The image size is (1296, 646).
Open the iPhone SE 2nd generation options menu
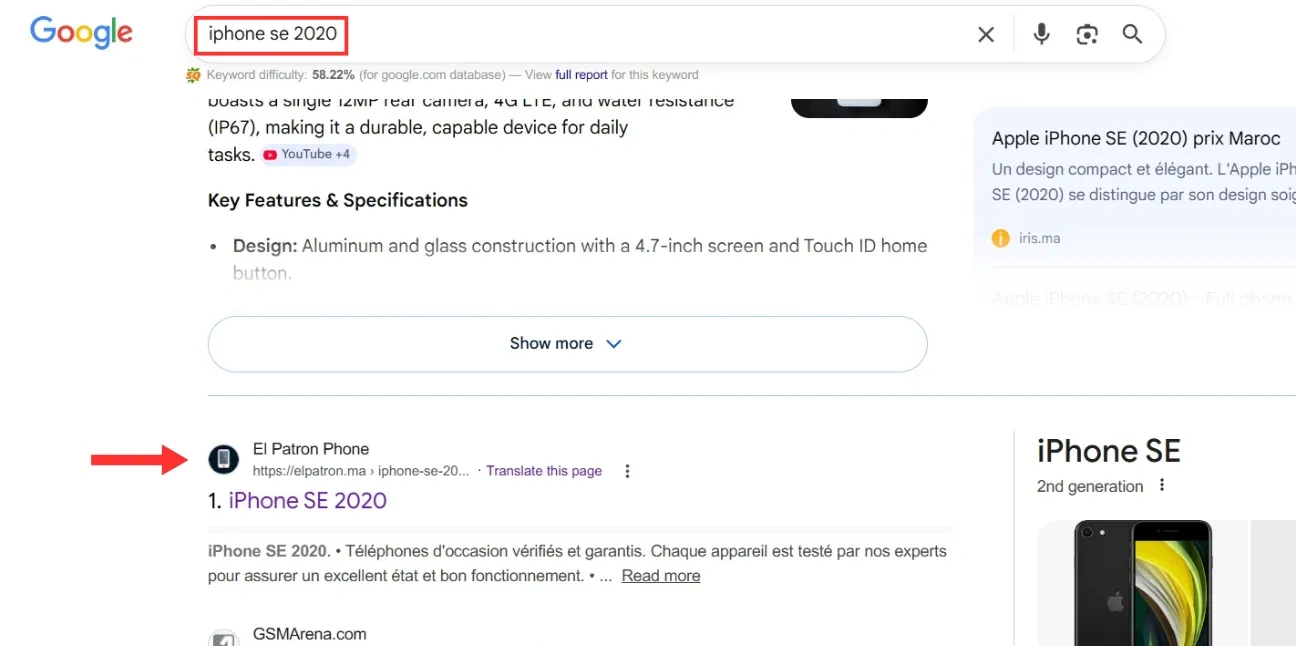tap(1162, 486)
